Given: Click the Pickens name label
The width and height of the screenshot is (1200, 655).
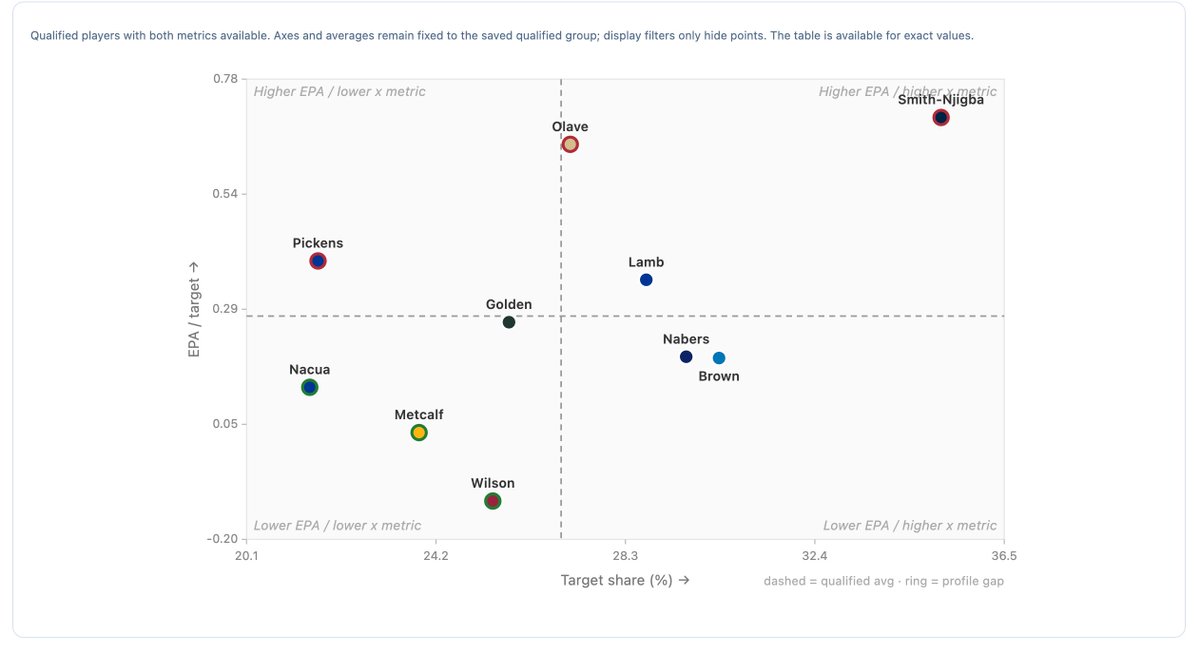Looking at the screenshot, I should [x=318, y=243].
